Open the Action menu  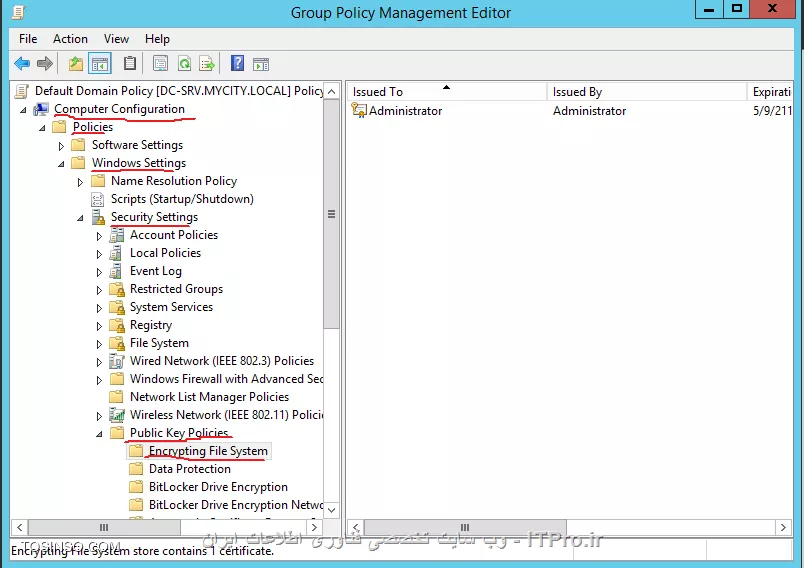(x=70, y=39)
